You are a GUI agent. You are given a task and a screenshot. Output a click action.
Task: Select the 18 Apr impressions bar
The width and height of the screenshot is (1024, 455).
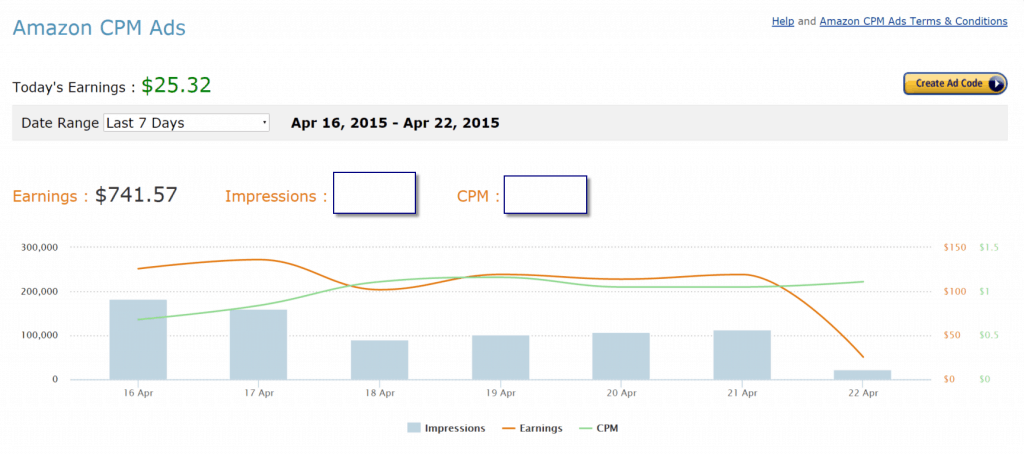(379, 360)
